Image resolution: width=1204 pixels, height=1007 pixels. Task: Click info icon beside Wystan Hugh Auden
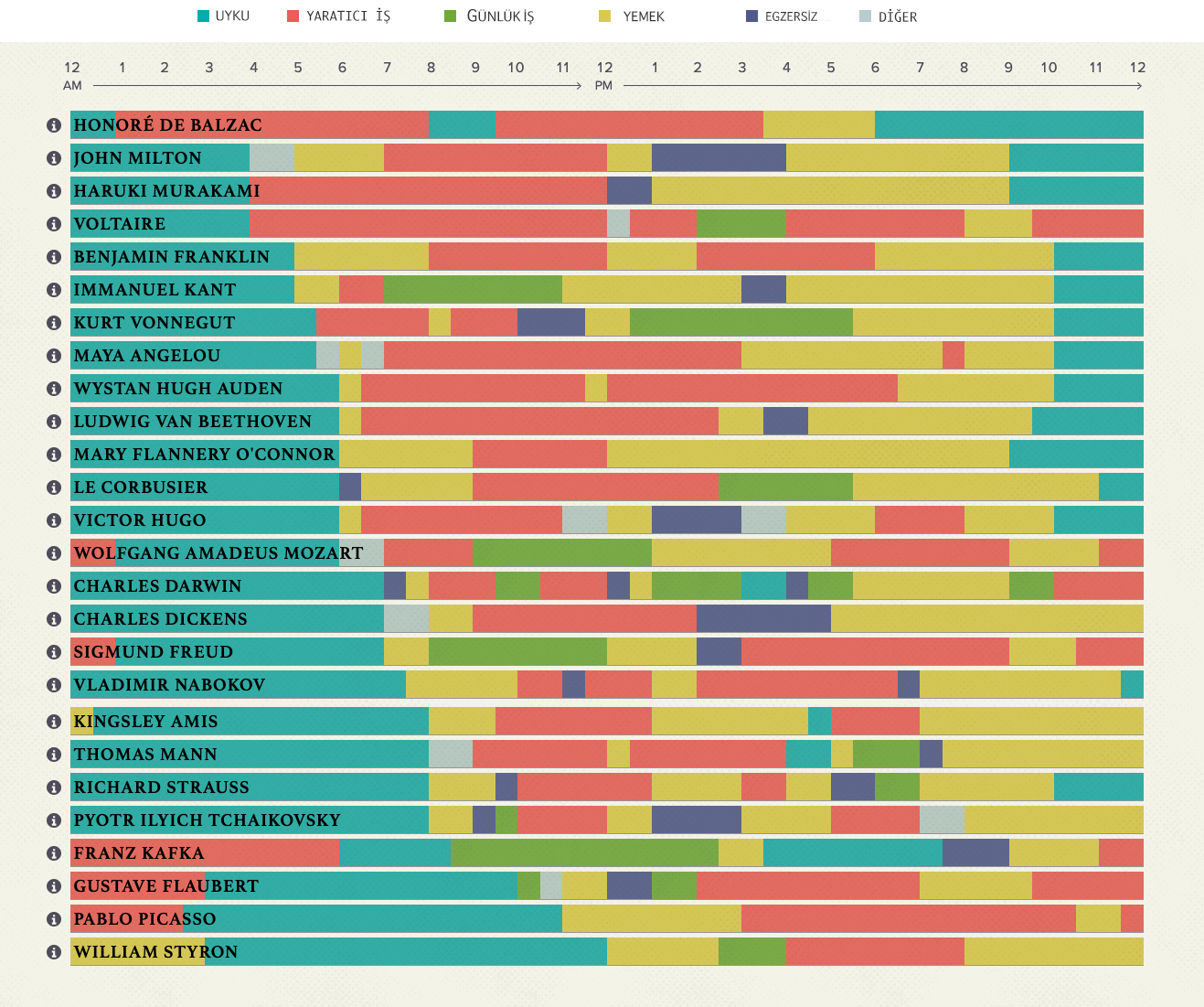(x=54, y=389)
